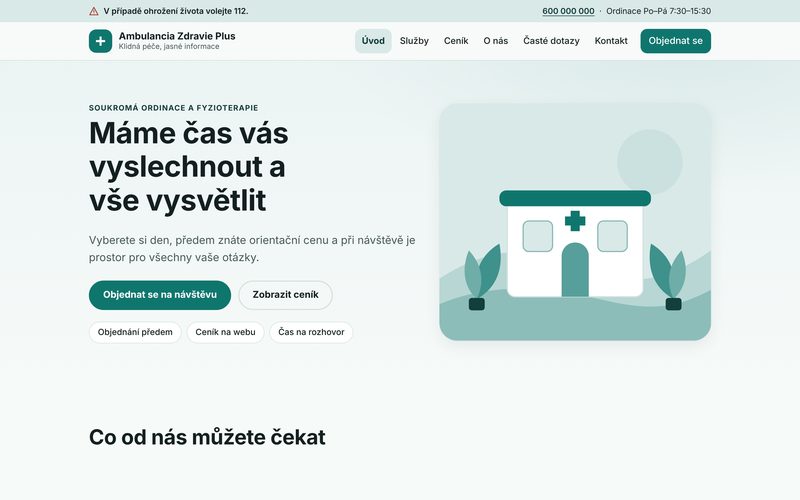Click the Ordinace Po–Pá 7:30–15:30 text
Image resolution: width=800 pixels, height=500 pixels.
(x=658, y=11)
